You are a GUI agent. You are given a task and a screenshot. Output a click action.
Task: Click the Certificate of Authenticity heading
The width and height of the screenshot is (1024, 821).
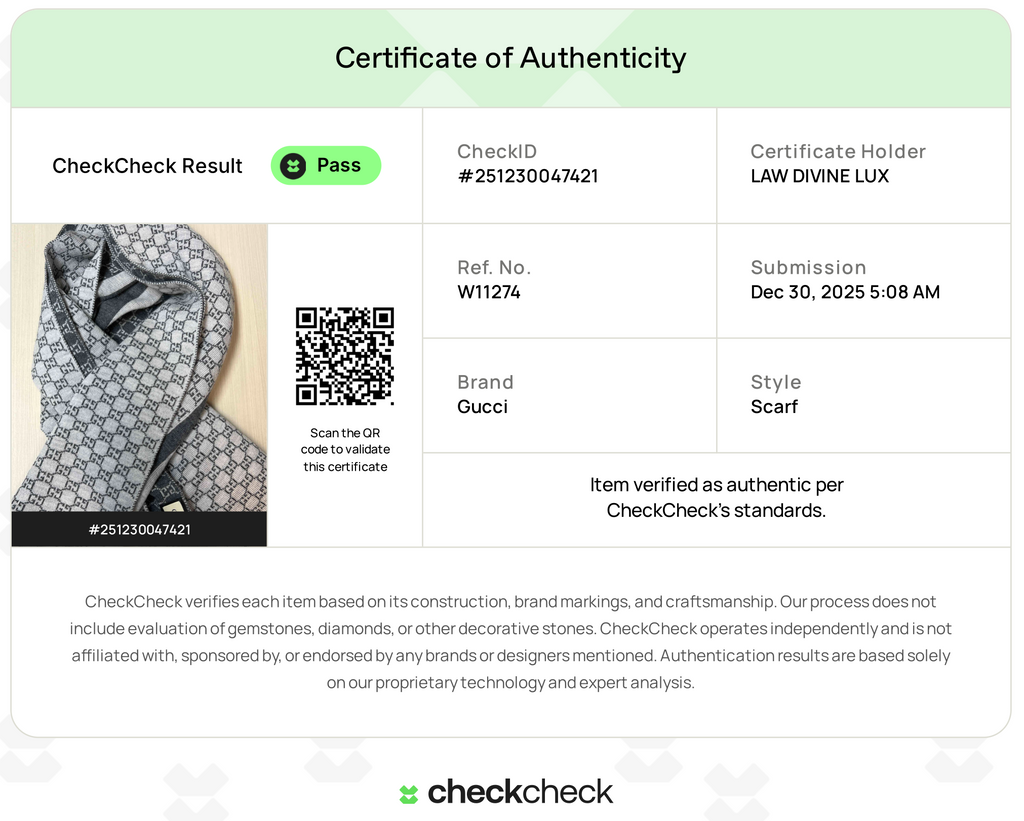[x=511, y=58]
